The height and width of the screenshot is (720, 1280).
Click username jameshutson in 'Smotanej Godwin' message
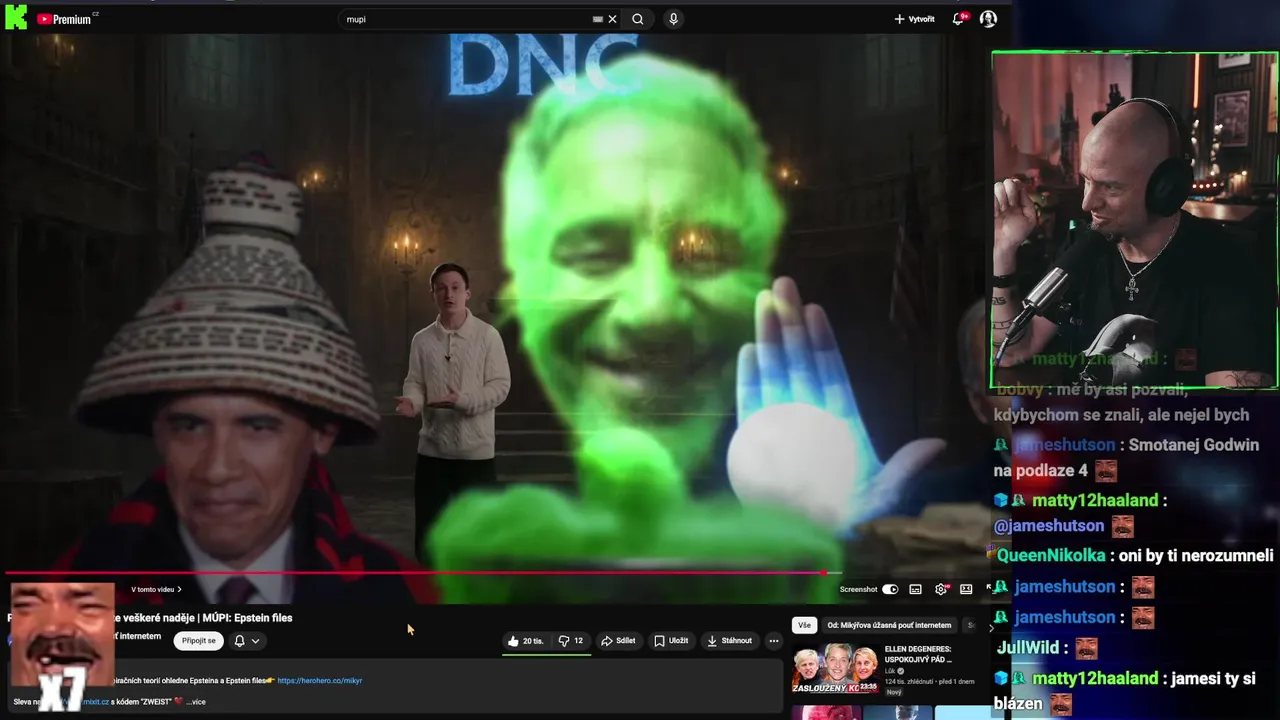click(1064, 445)
